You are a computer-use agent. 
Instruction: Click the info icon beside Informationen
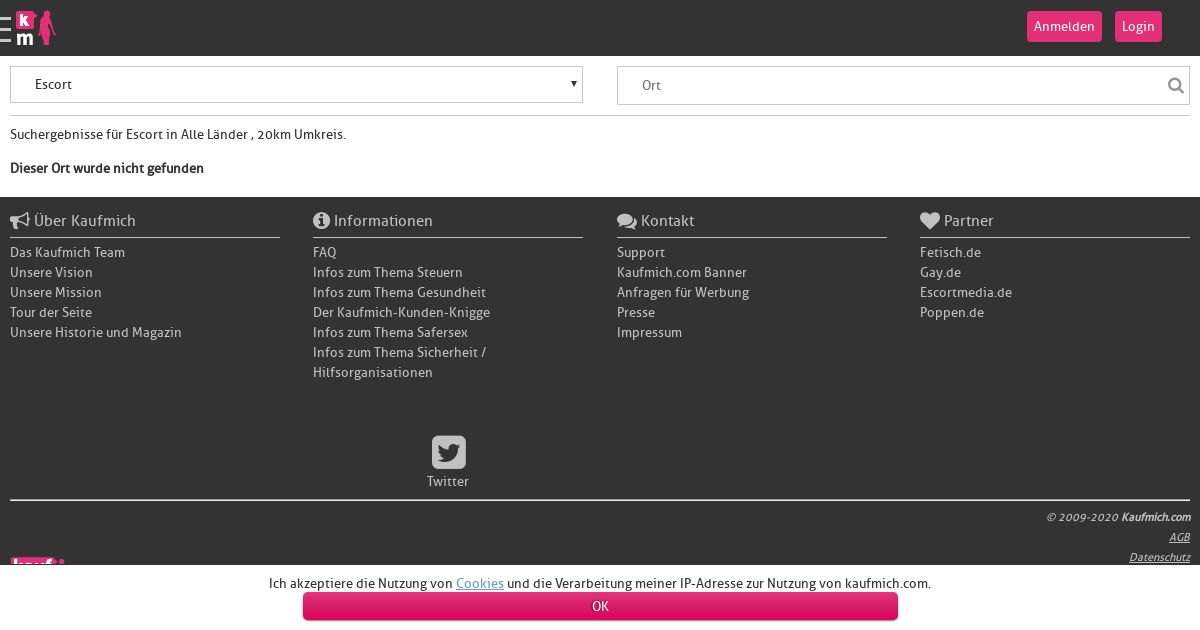pos(321,220)
